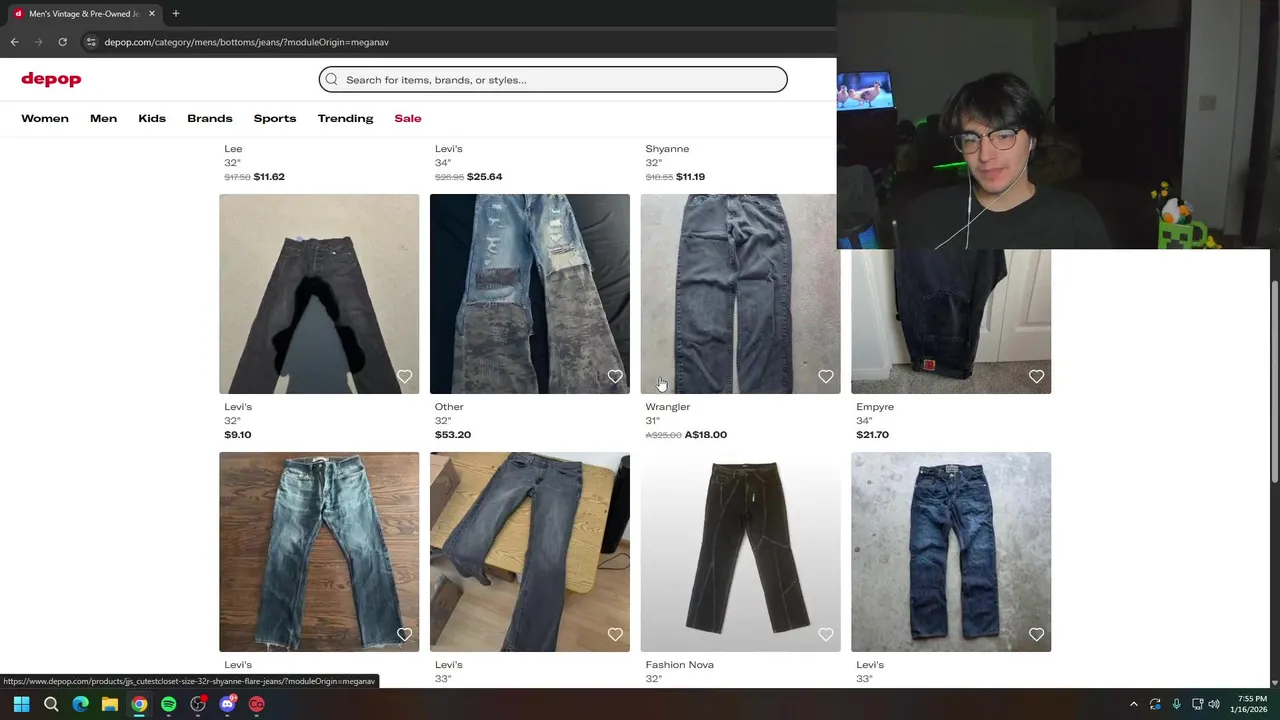This screenshot has width=1280, height=720.
Task: Open the Sports menu
Action: tap(275, 118)
